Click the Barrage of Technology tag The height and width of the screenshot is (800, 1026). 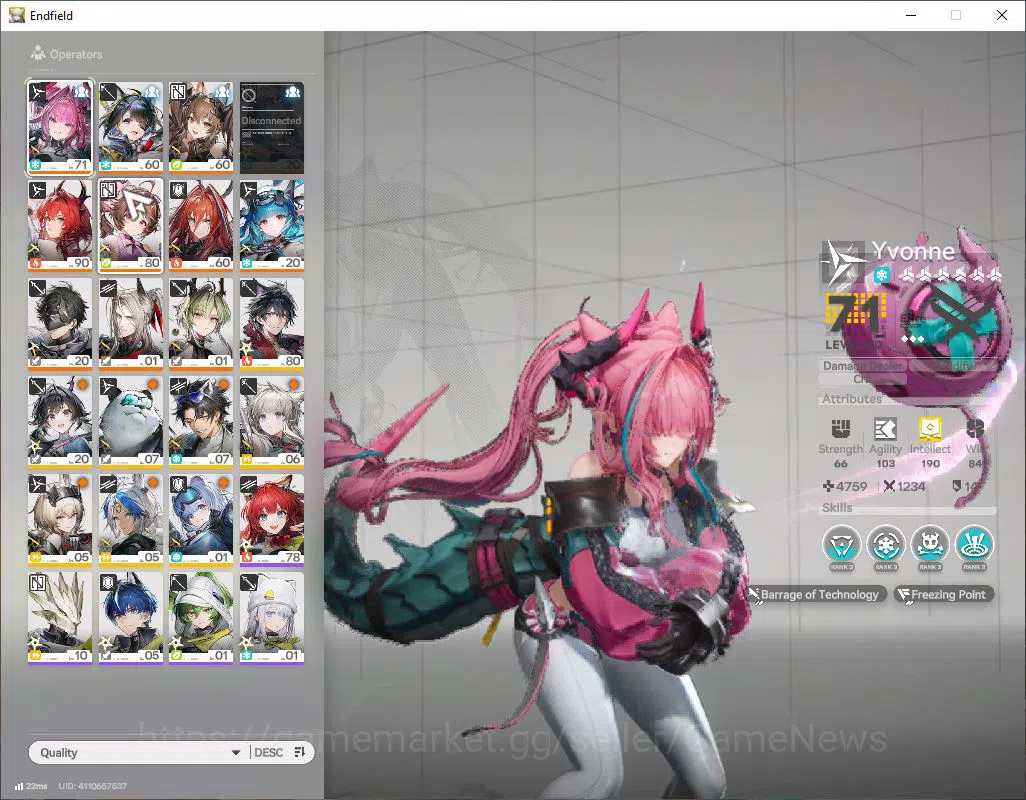click(x=818, y=595)
